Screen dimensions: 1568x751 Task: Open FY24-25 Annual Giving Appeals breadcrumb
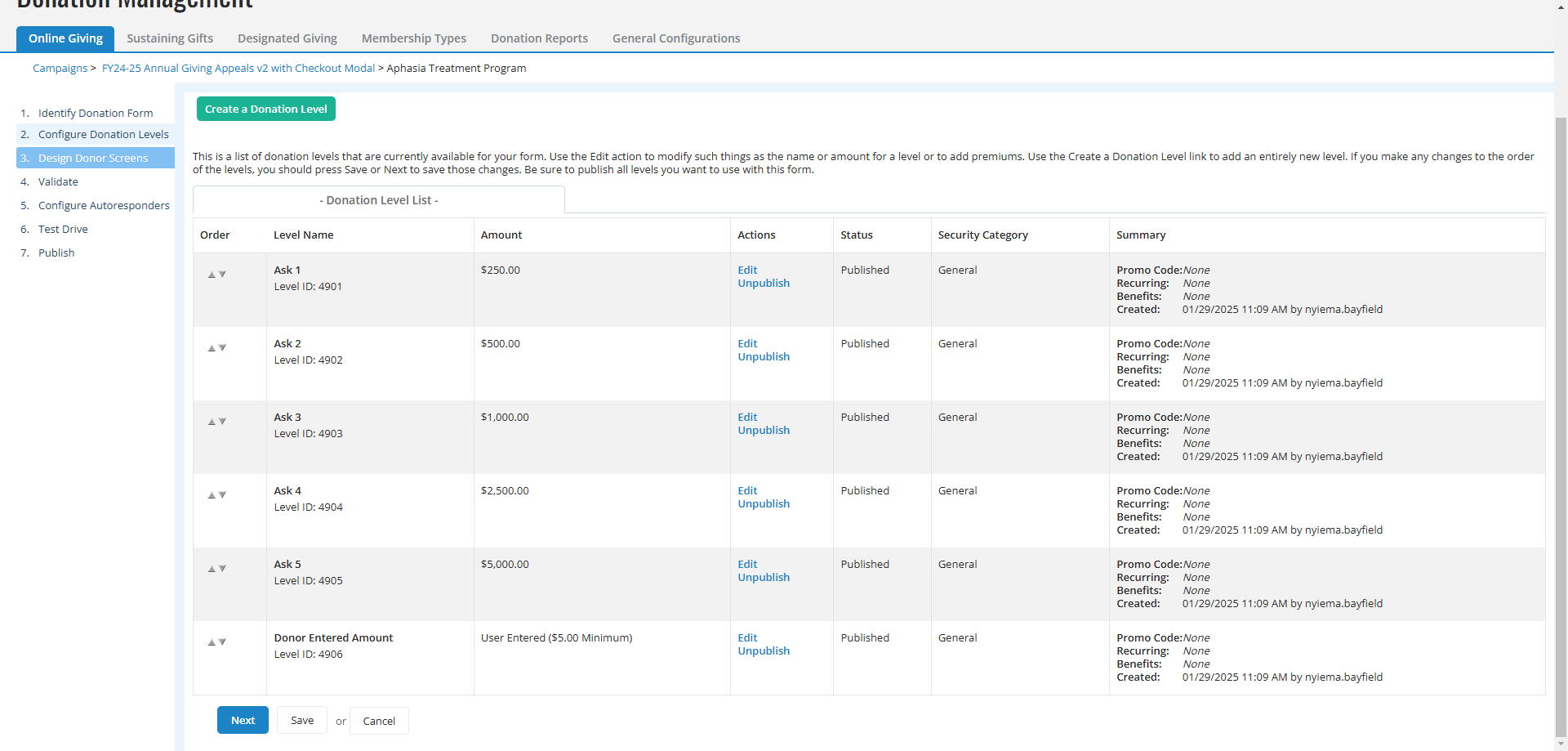[x=238, y=68]
